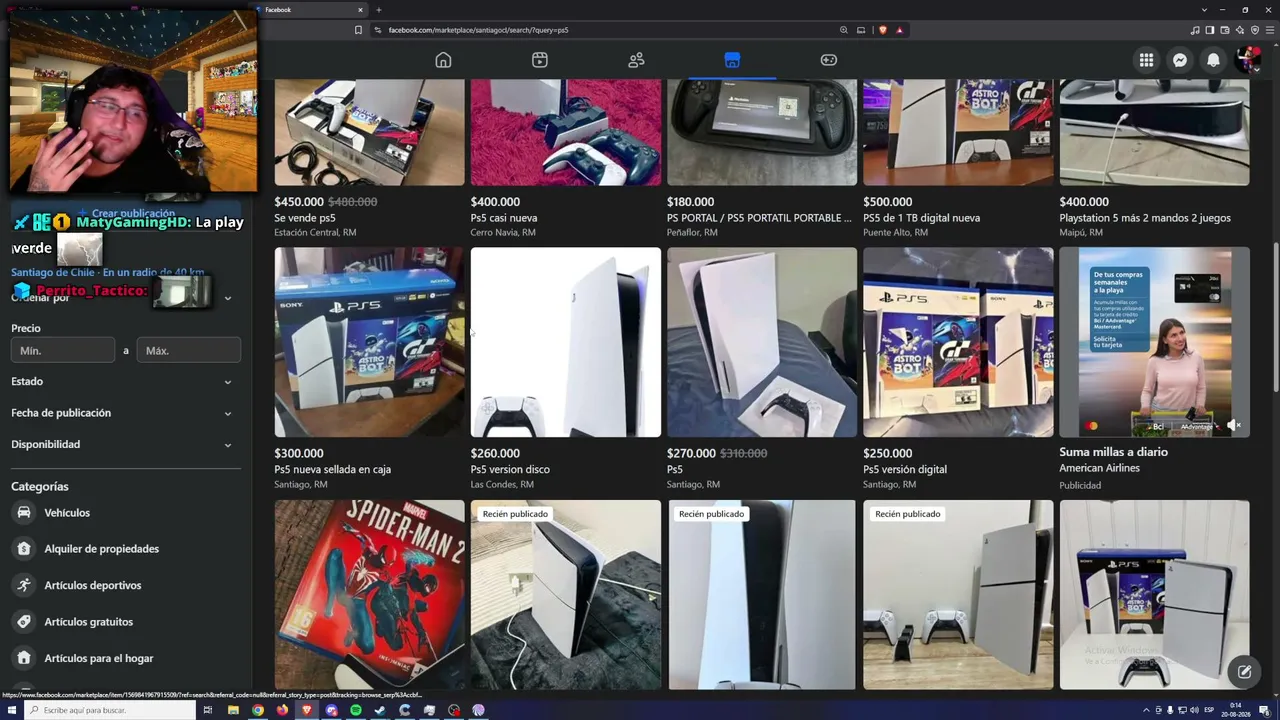Viewport: 1280px width, 720px height.
Task: Click the '$300.000' price text
Action: click(299, 453)
